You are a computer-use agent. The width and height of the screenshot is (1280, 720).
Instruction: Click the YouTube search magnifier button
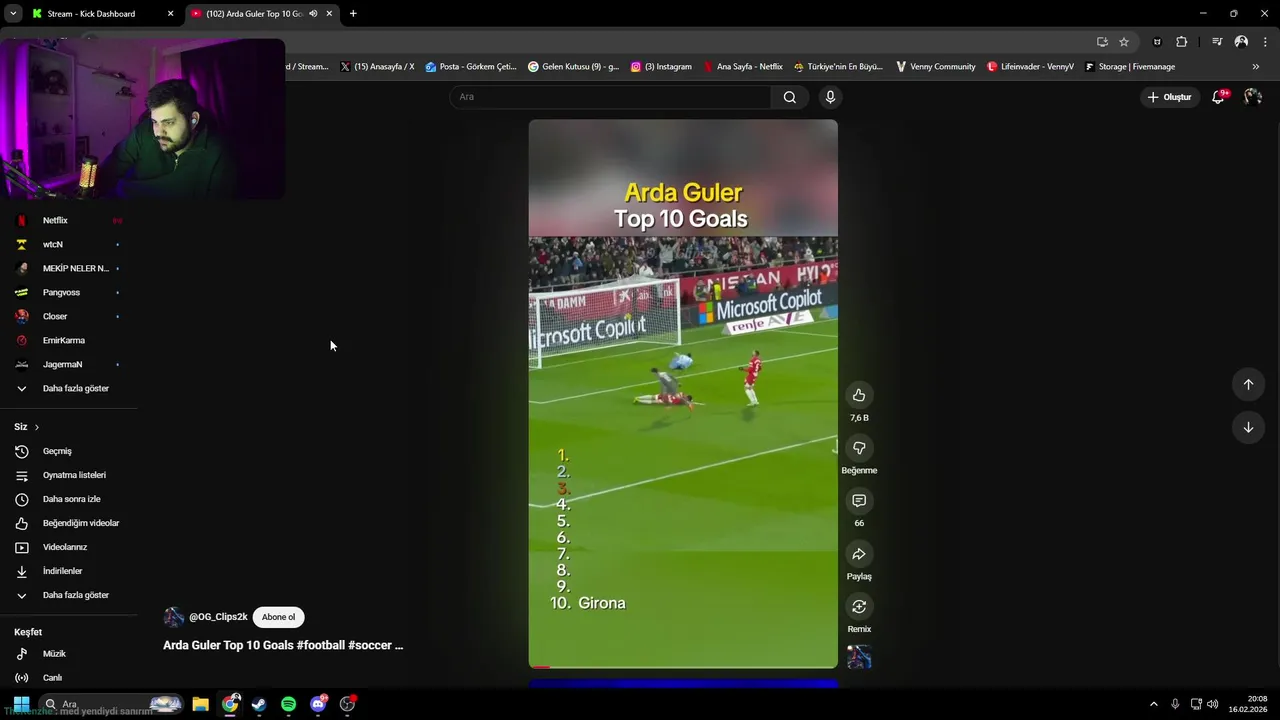[x=790, y=97]
